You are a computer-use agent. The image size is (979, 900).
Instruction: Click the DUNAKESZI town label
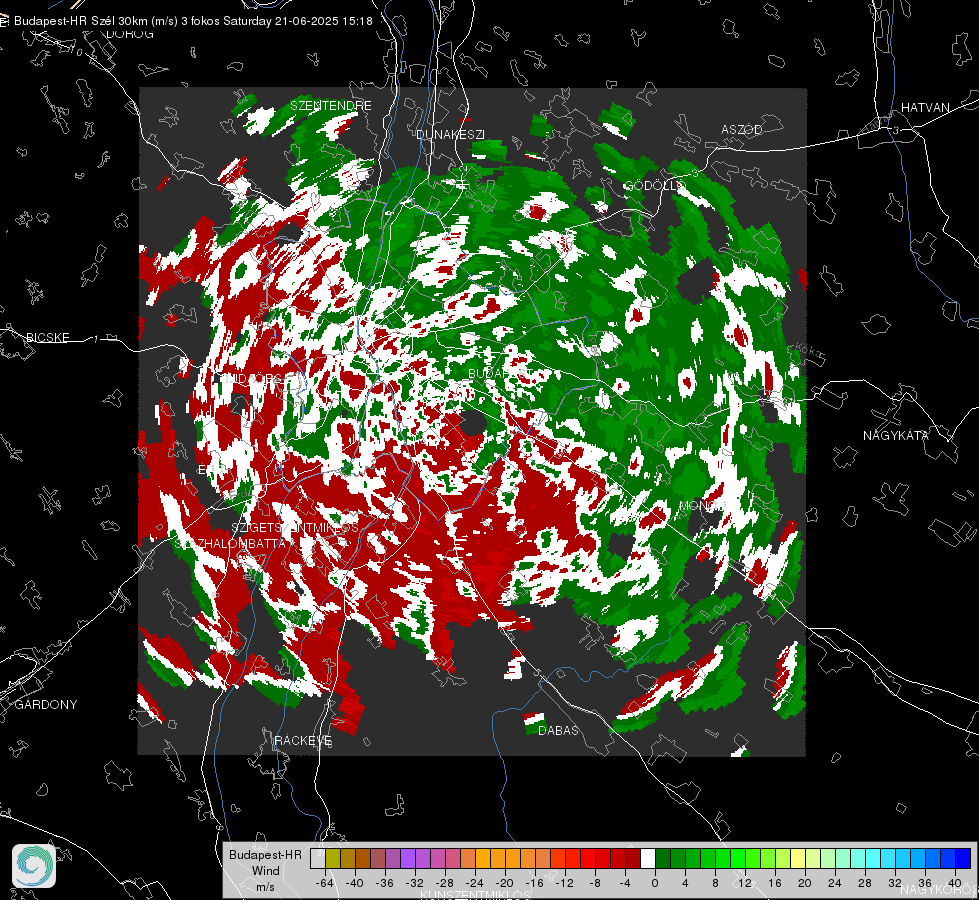click(450, 134)
